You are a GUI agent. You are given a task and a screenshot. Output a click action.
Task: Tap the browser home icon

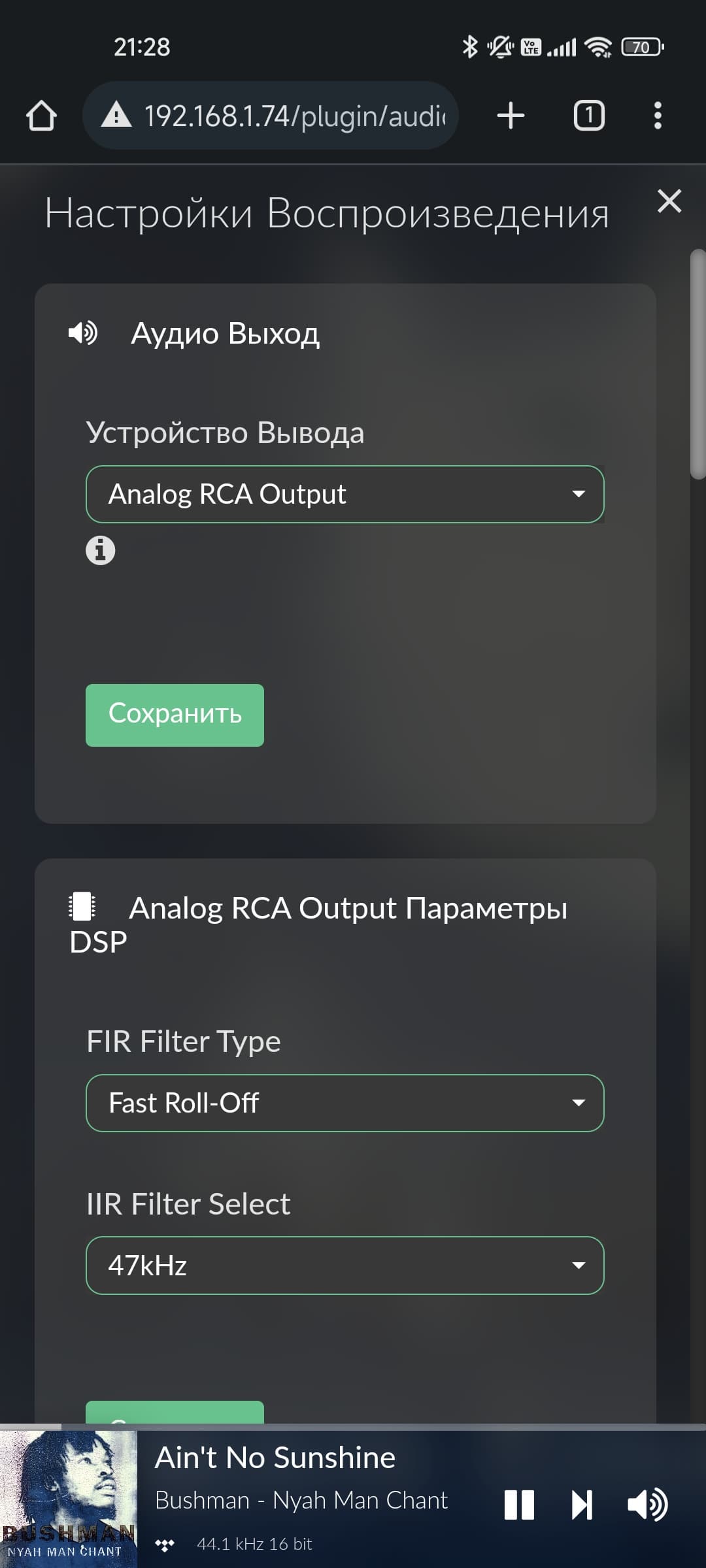click(x=41, y=116)
